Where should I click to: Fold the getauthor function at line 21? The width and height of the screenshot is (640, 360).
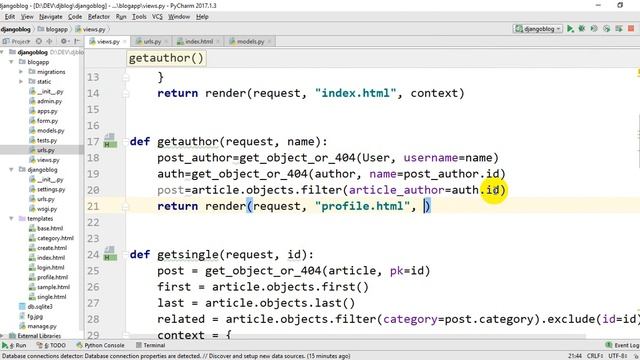(126, 207)
